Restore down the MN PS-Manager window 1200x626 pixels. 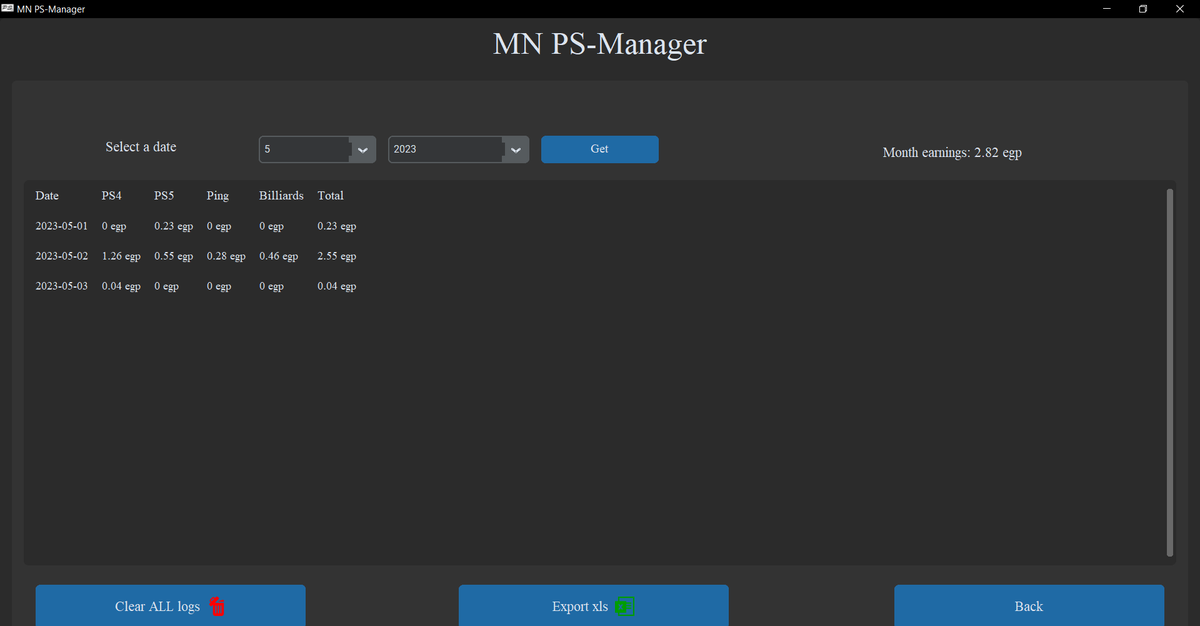[1142, 9]
